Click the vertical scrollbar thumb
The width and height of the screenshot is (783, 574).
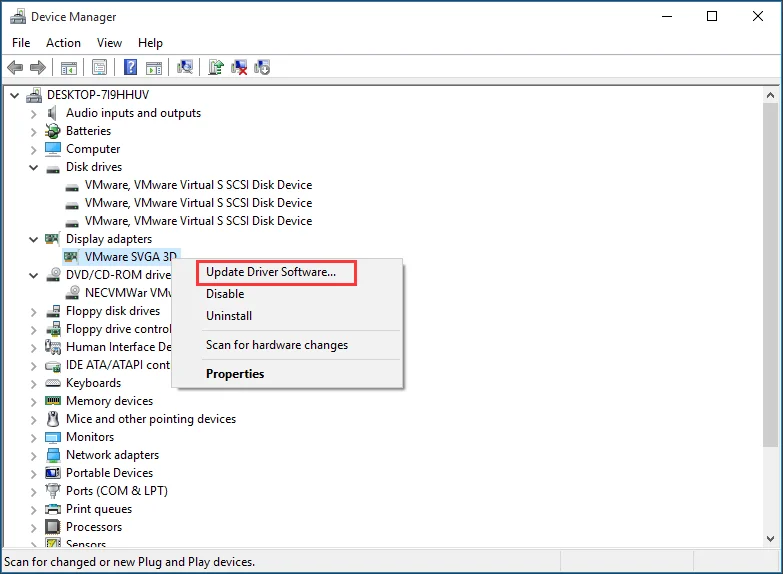[771, 275]
